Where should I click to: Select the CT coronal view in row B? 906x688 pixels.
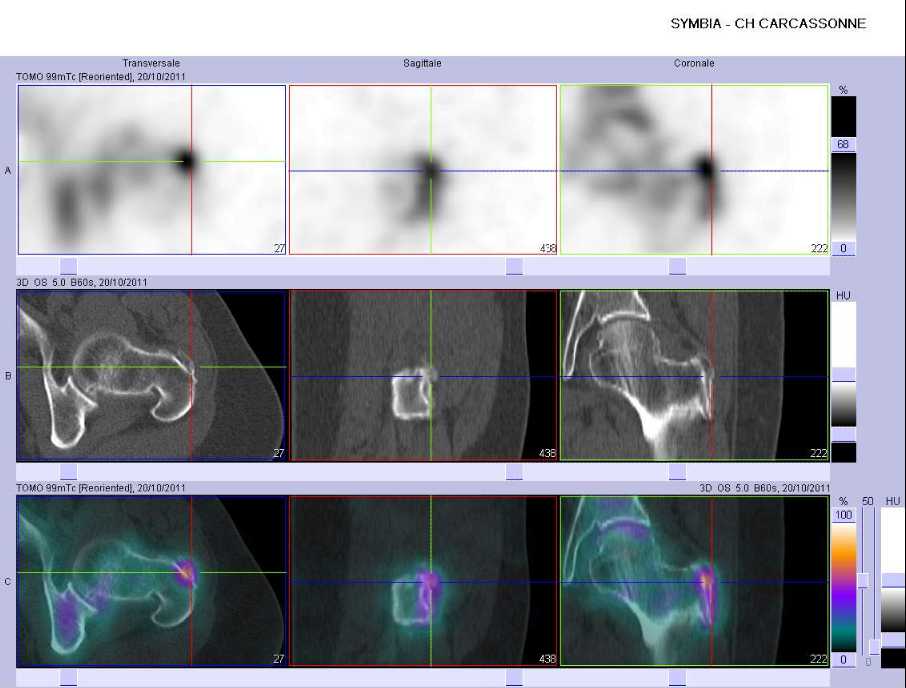click(694, 375)
